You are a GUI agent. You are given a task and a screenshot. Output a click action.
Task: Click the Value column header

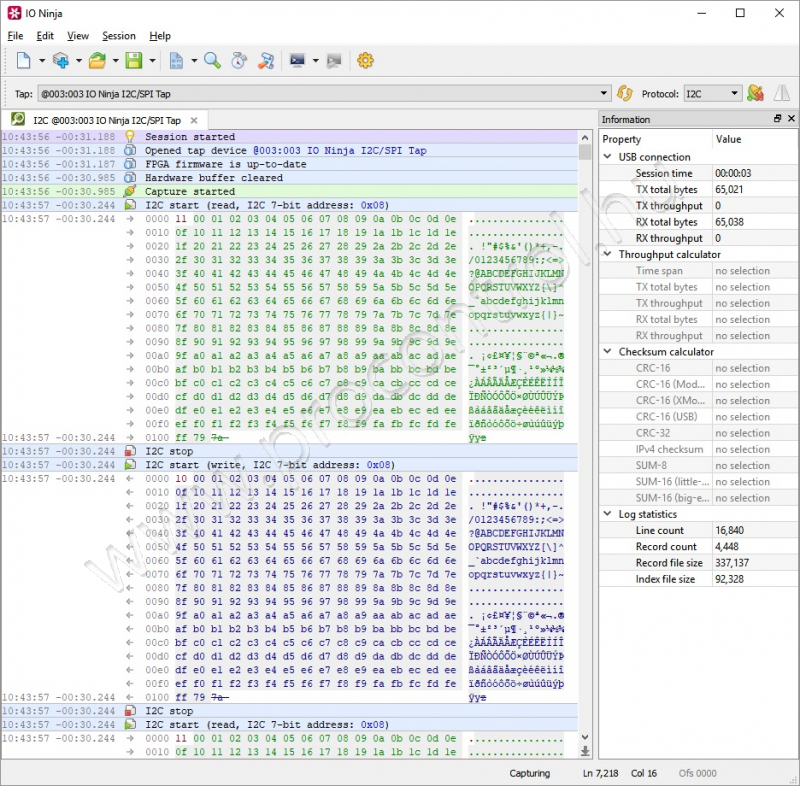coord(755,139)
